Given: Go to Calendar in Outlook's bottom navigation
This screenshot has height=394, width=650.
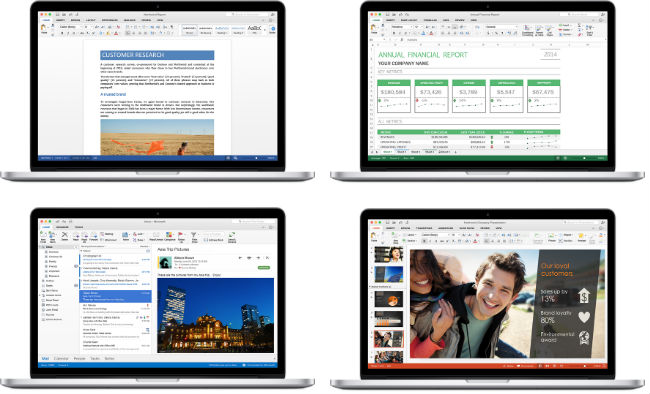Looking at the screenshot, I should (61, 358).
